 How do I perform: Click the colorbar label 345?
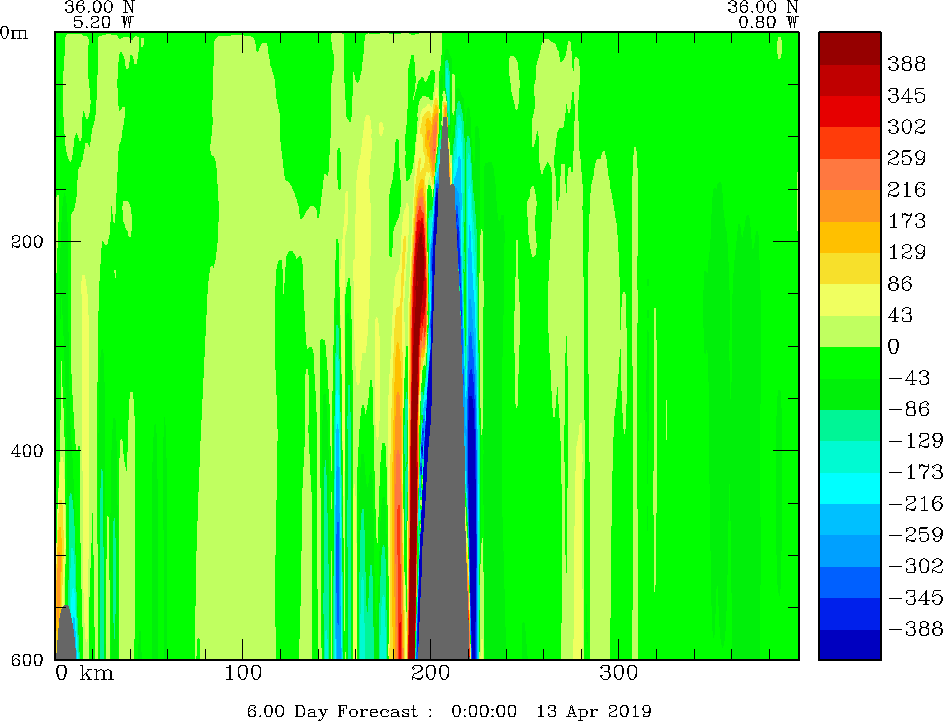[906, 95]
